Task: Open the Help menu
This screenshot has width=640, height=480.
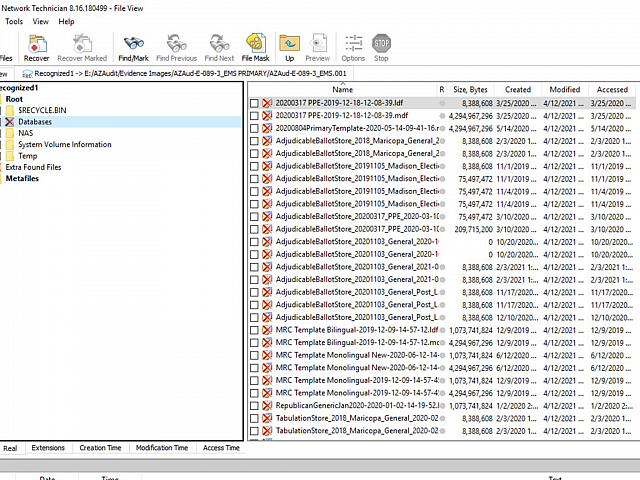Action: [66, 22]
